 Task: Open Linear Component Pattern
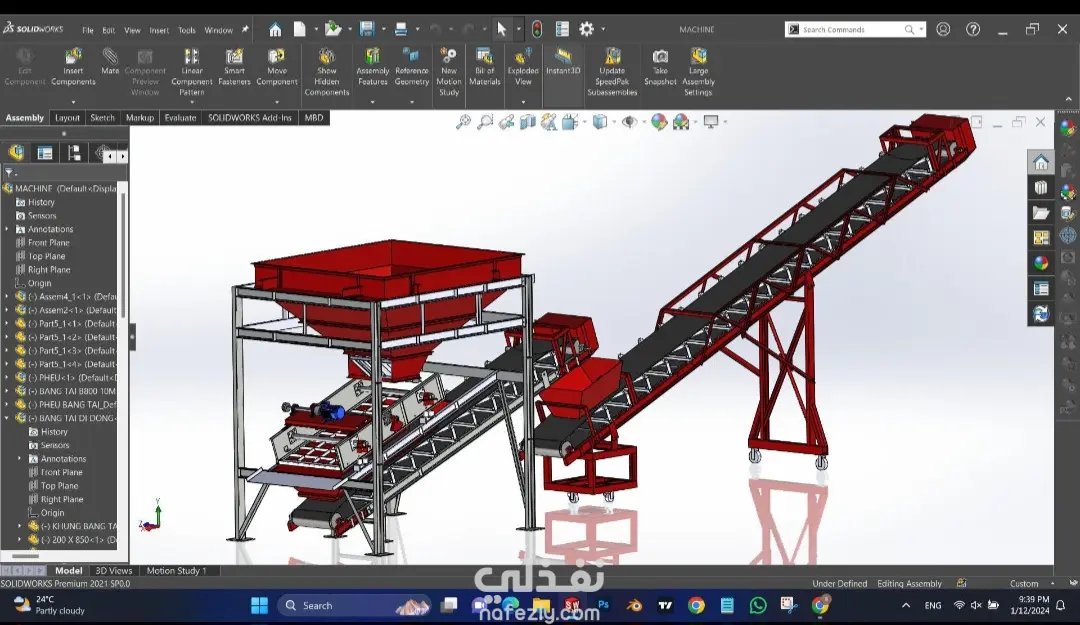[x=191, y=72]
